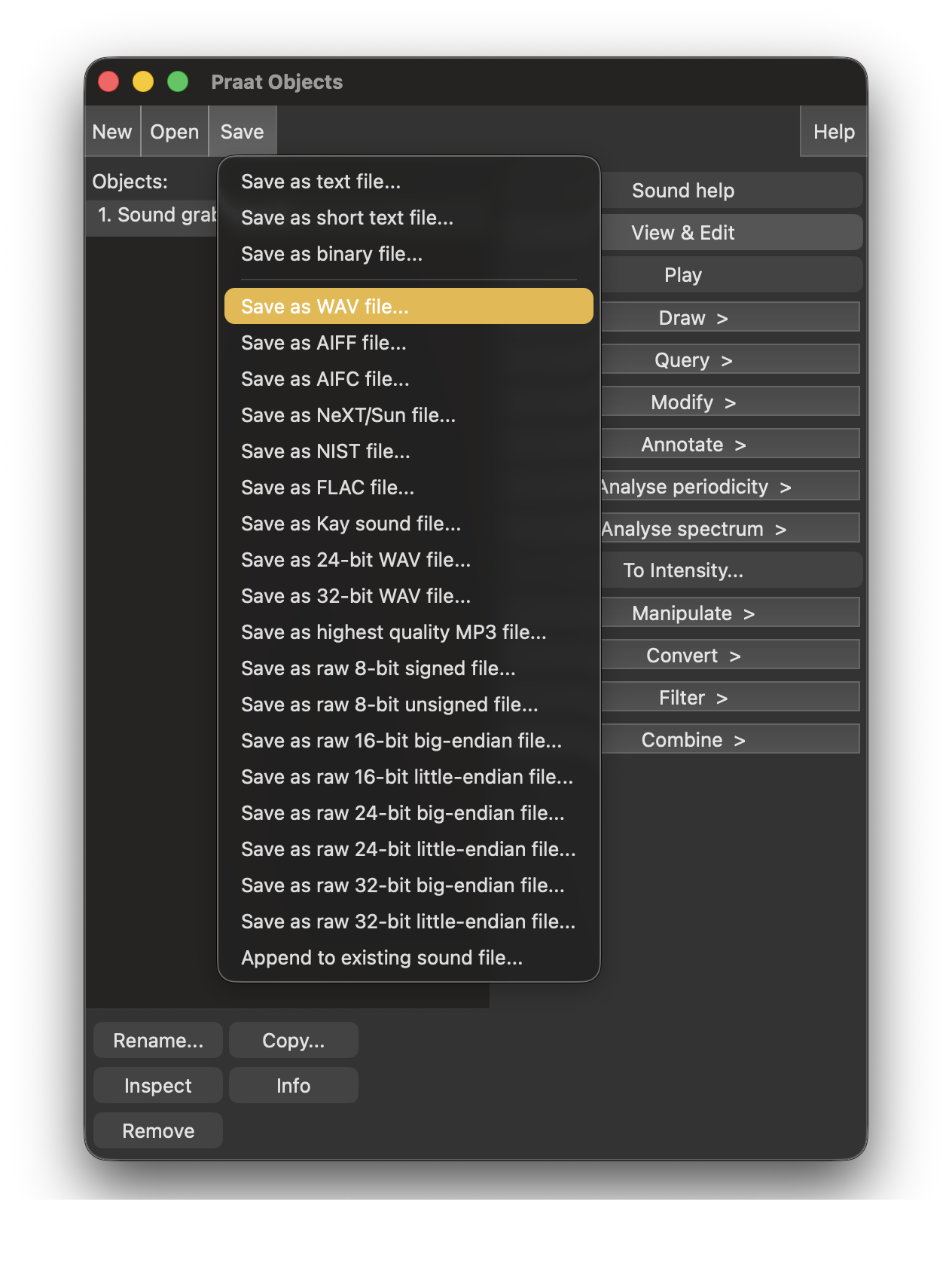Click the Rename button
The image size is (952, 1272).
tap(158, 1040)
